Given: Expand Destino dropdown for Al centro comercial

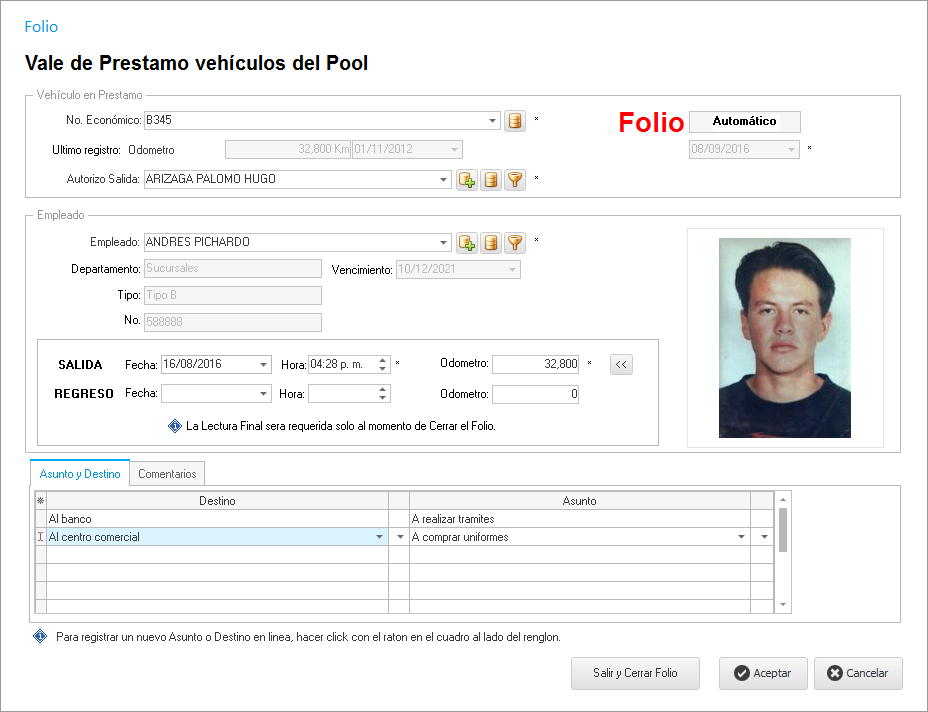Looking at the screenshot, I should tap(379, 537).
